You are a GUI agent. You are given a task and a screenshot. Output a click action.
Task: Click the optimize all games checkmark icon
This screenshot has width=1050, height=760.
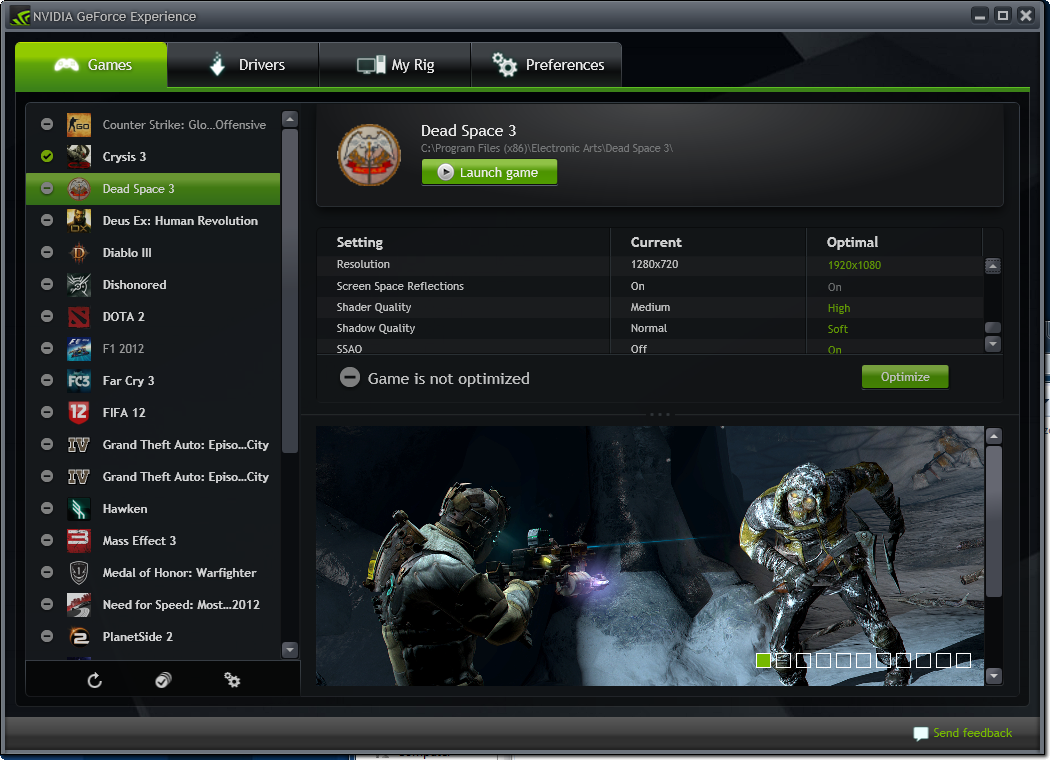pyautogui.click(x=163, y=680)
